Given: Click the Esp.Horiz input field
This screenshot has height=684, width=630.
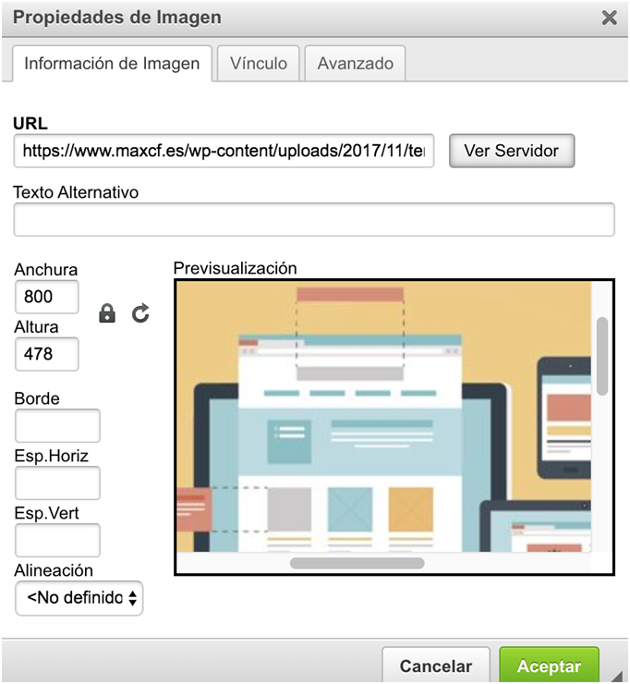Looking at the screenshot, I should (58, 483).
